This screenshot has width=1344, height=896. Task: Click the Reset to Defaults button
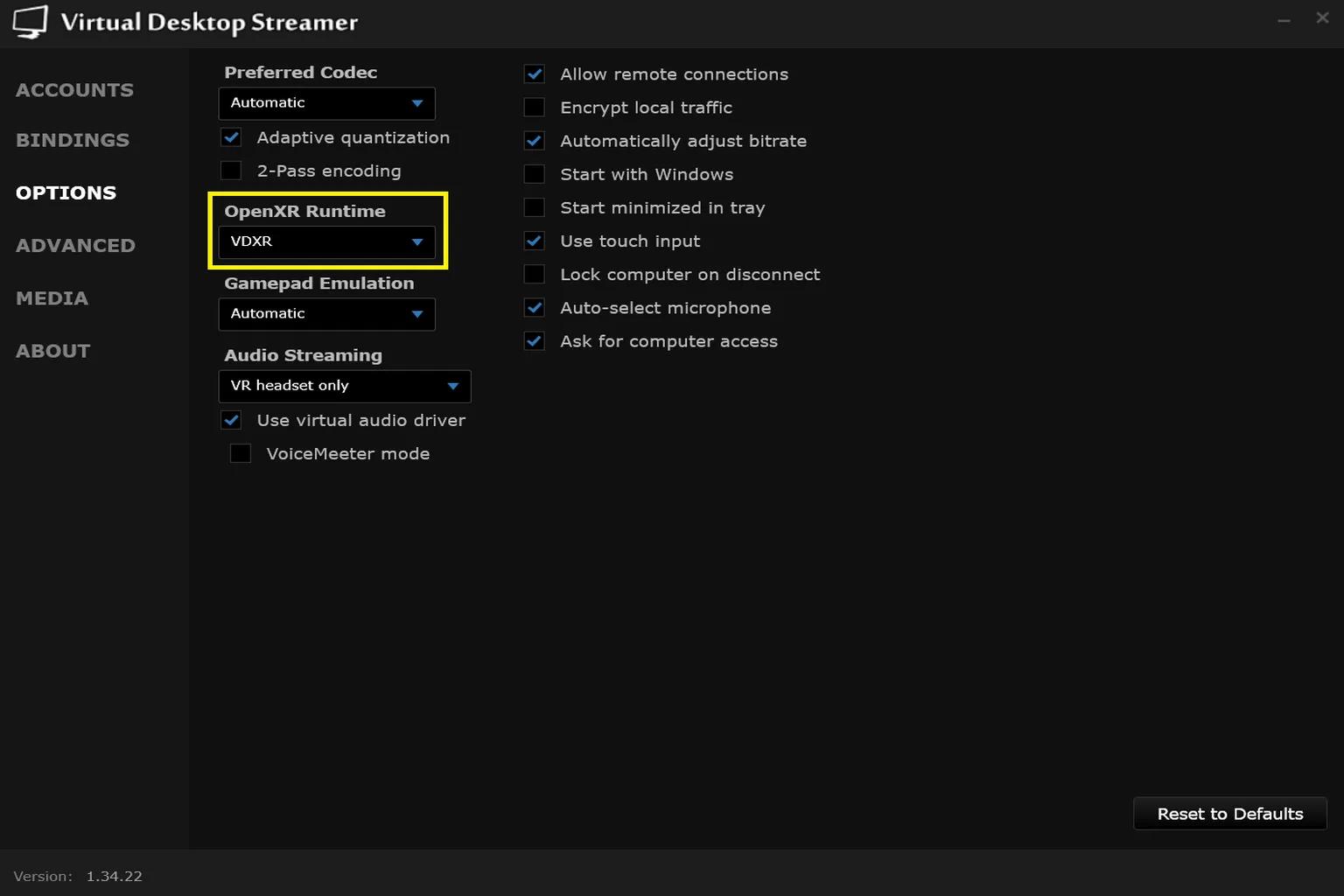pyautogui.click(x=1230, y=814)
